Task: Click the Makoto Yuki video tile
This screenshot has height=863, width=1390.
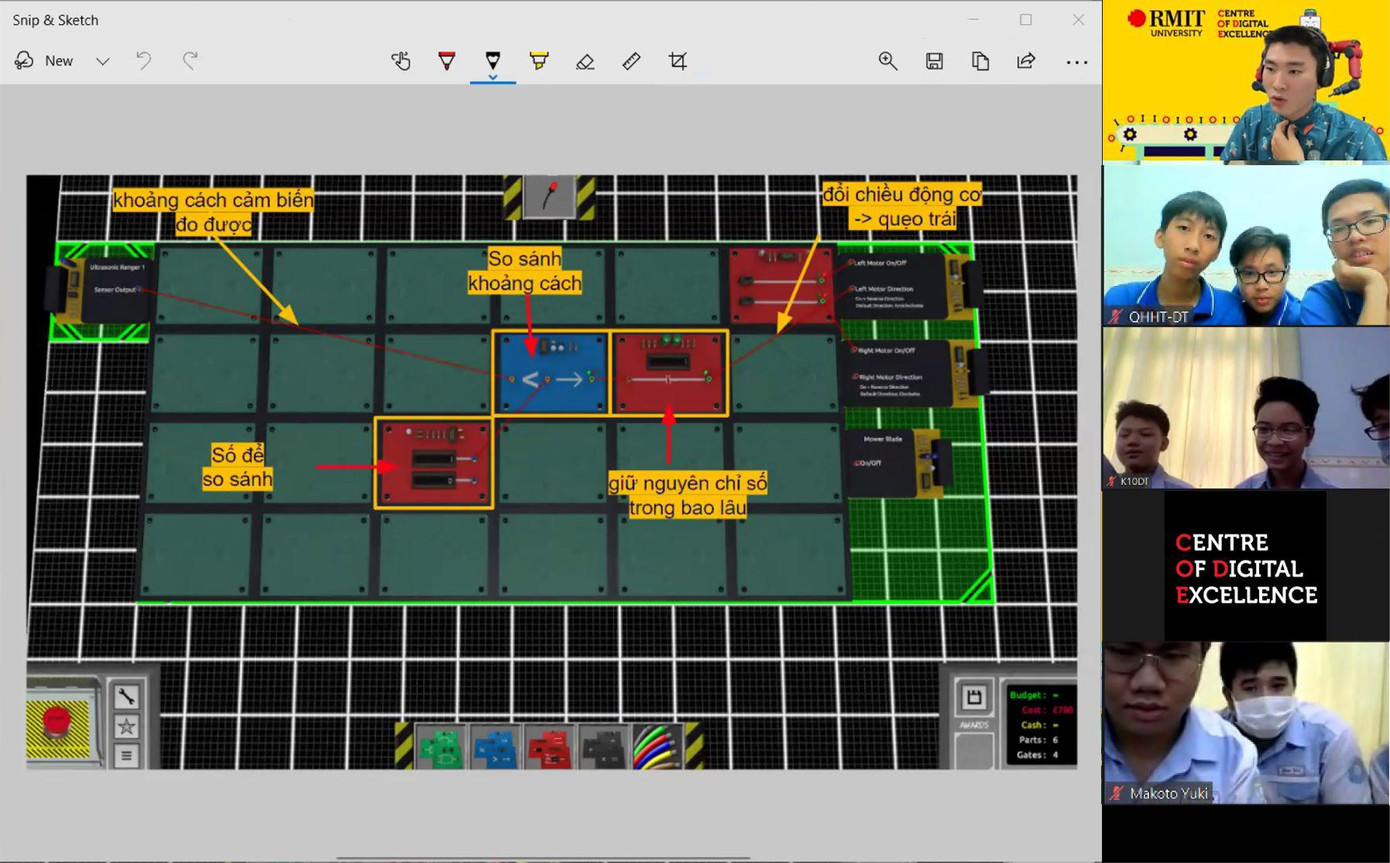Action: (1245, 722)
